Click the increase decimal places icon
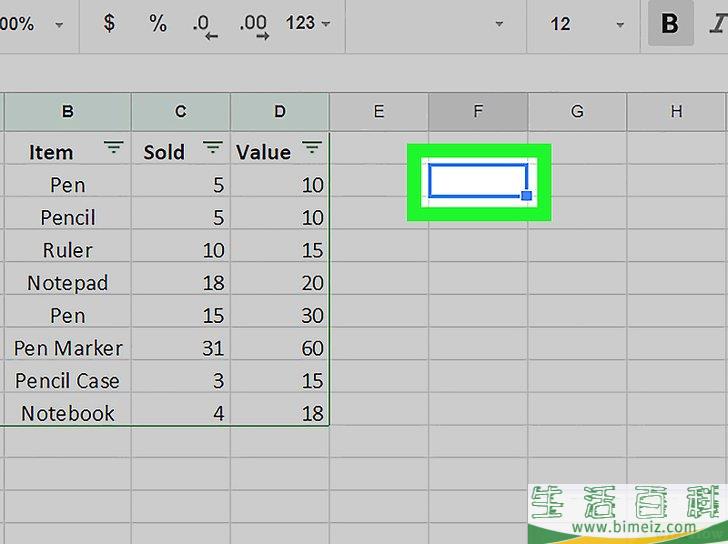 pos(255,25)
